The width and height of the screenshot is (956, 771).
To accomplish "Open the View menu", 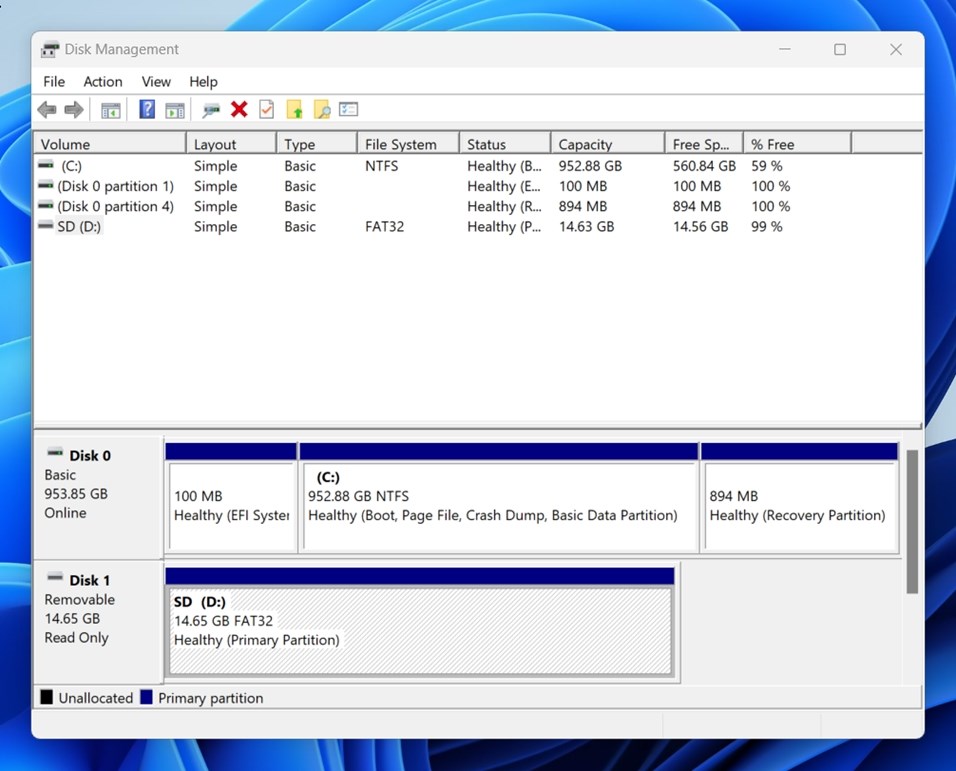I will click(x=156, y=82).
